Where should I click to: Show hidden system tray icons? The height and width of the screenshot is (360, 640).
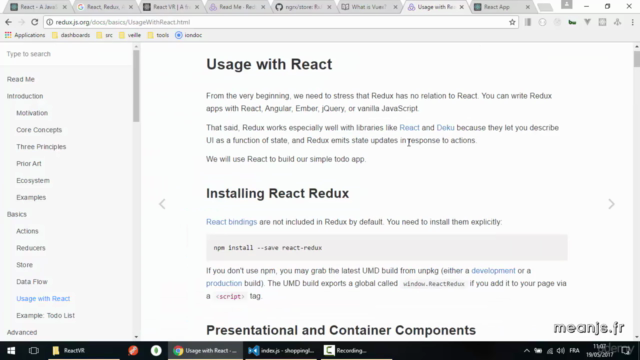(527, 351)
